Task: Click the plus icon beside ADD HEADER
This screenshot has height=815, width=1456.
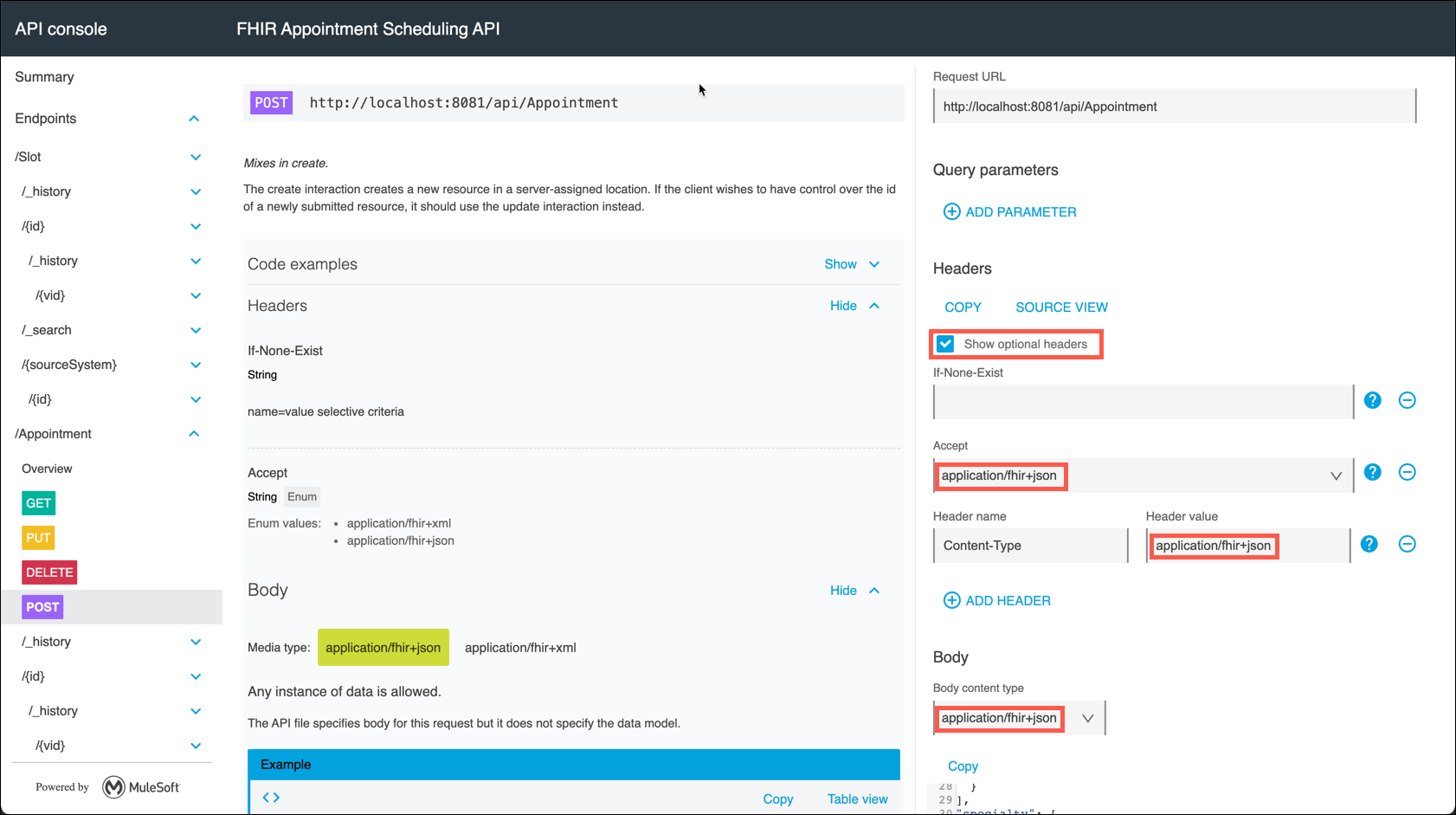Action: click(x=951, y=600)
